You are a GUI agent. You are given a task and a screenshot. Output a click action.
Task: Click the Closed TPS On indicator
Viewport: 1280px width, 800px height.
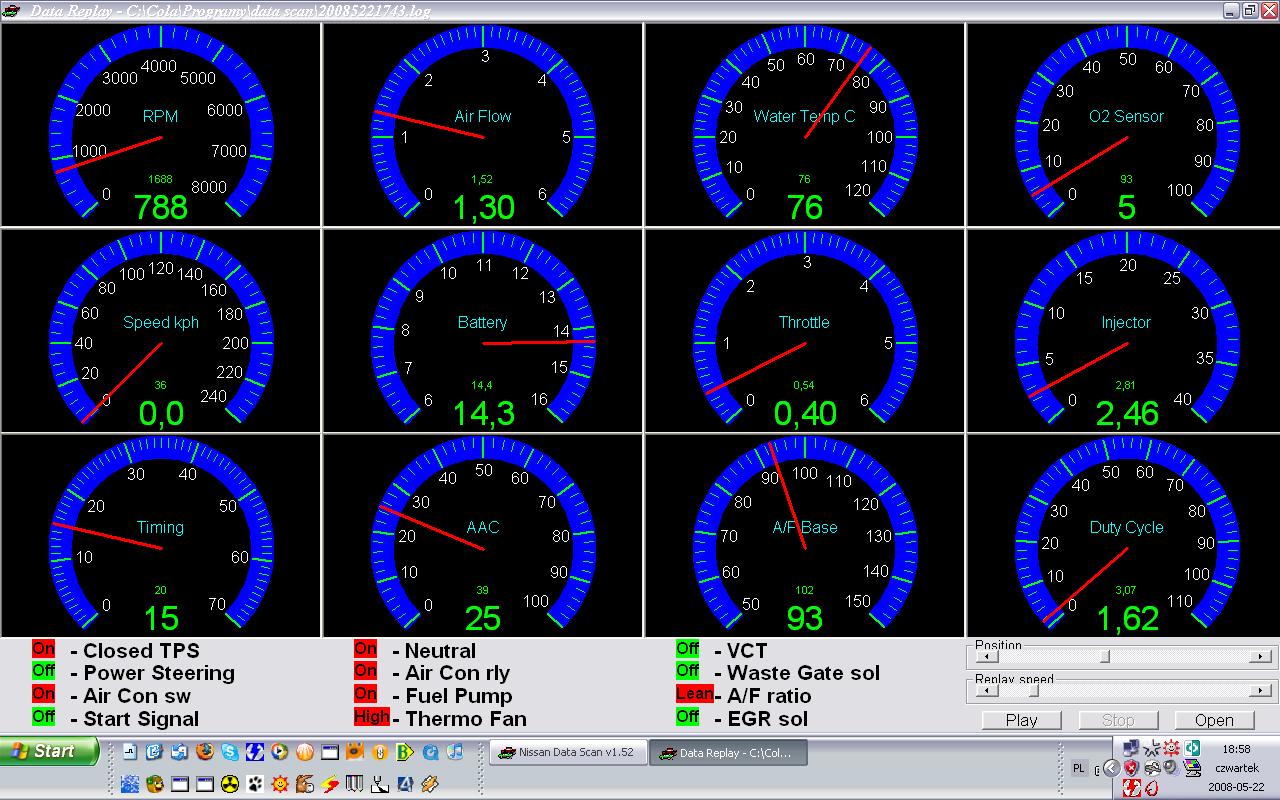click(43, 650)
